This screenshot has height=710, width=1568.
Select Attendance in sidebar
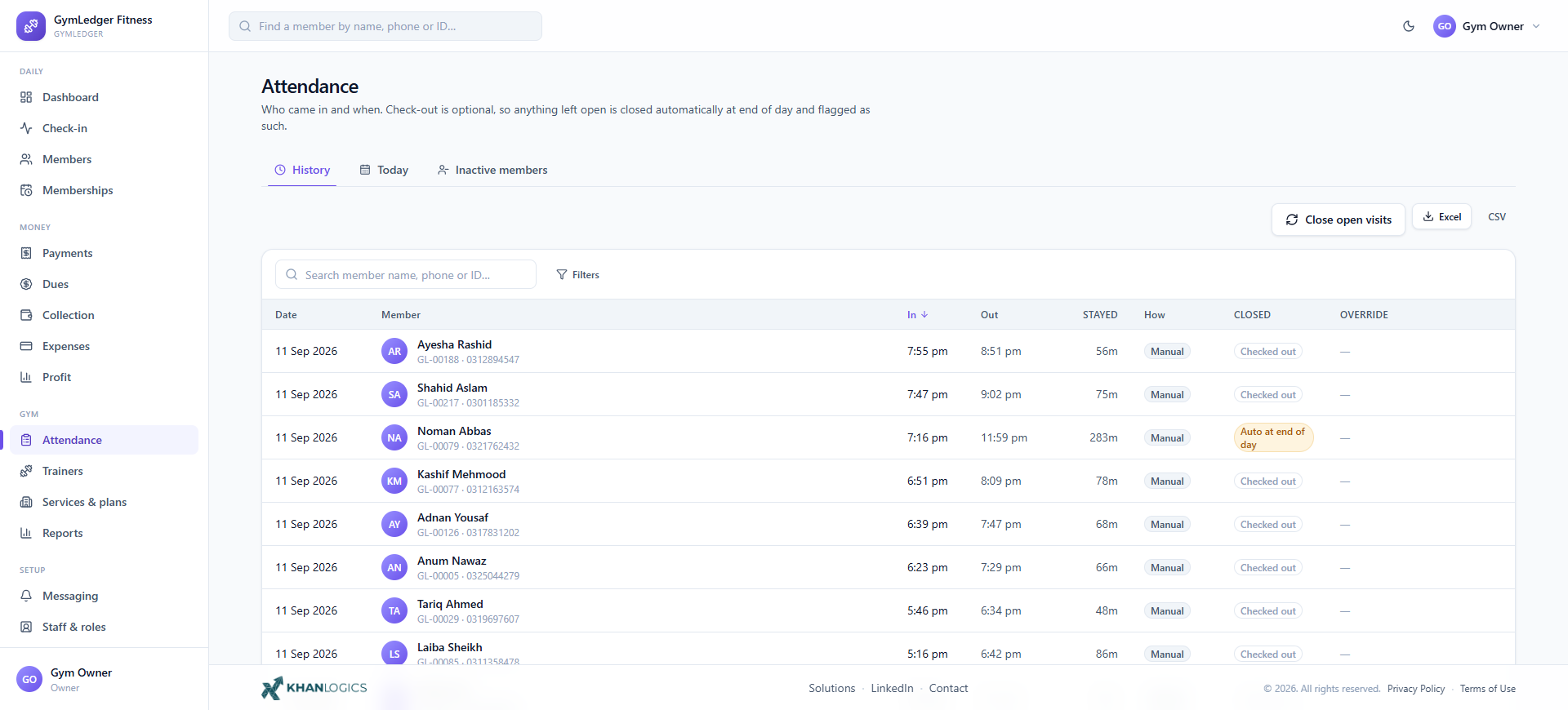click(x=105, y=440)
